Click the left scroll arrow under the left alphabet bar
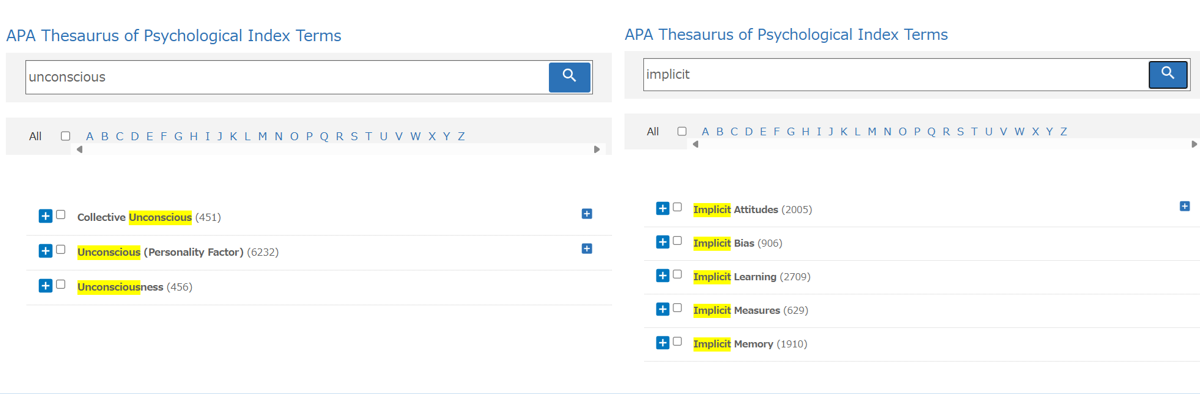The height and width of the screenshot is (394, 1200). (x=80, y=150)
